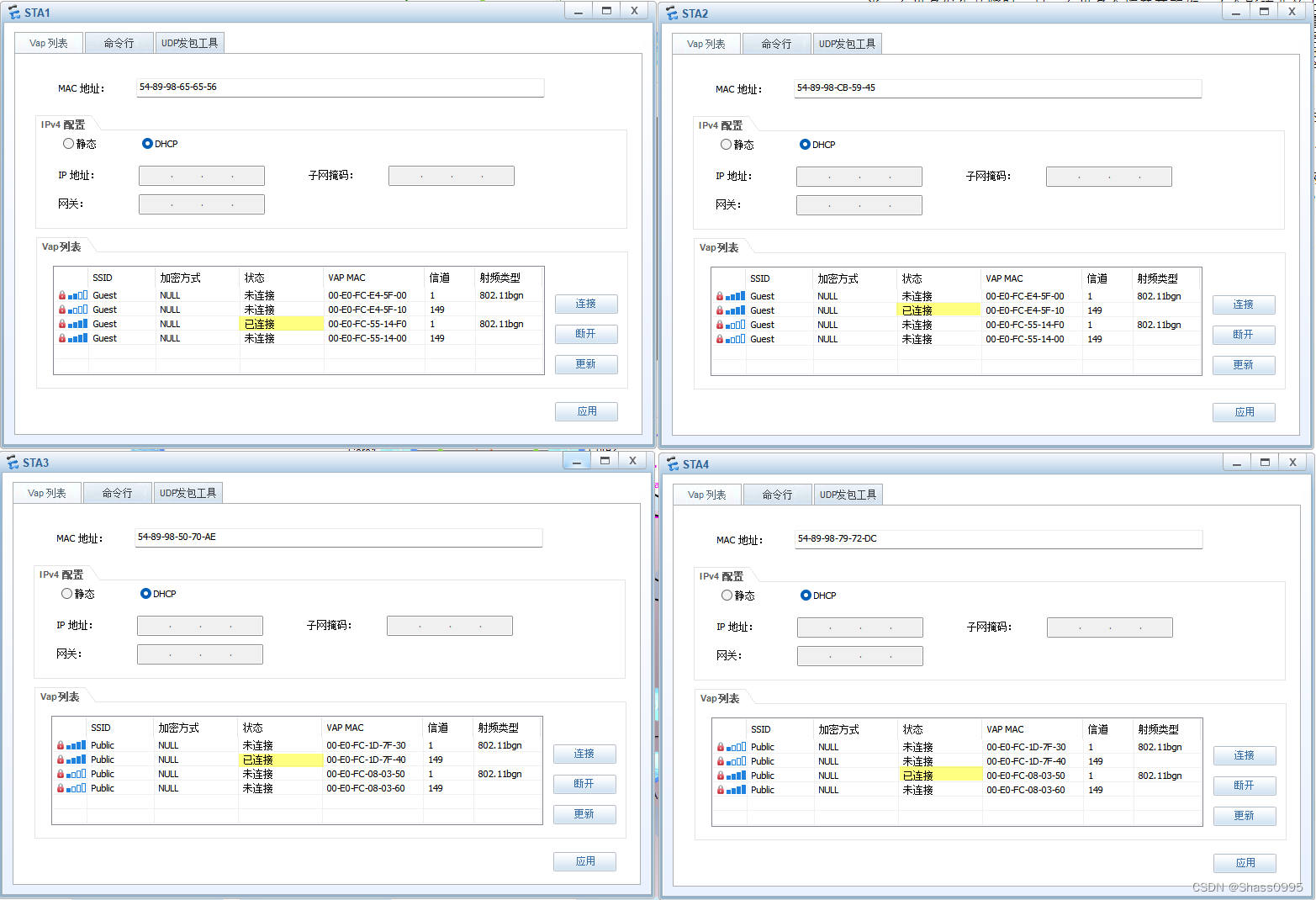Click lock icon of STA2 row 00-E0-FC-55-14-00

[719, 339]
